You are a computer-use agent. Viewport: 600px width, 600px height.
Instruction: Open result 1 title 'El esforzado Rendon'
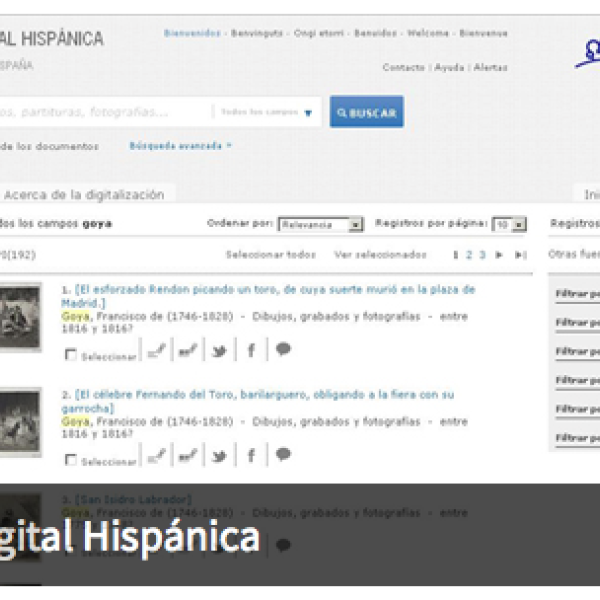click(x=268, y=296)
